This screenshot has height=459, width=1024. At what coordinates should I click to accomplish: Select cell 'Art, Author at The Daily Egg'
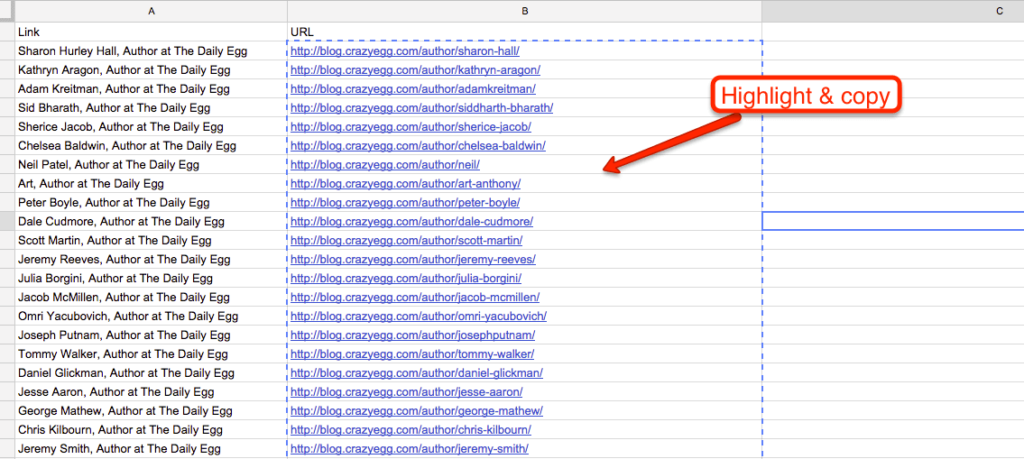tap(151, 183)
